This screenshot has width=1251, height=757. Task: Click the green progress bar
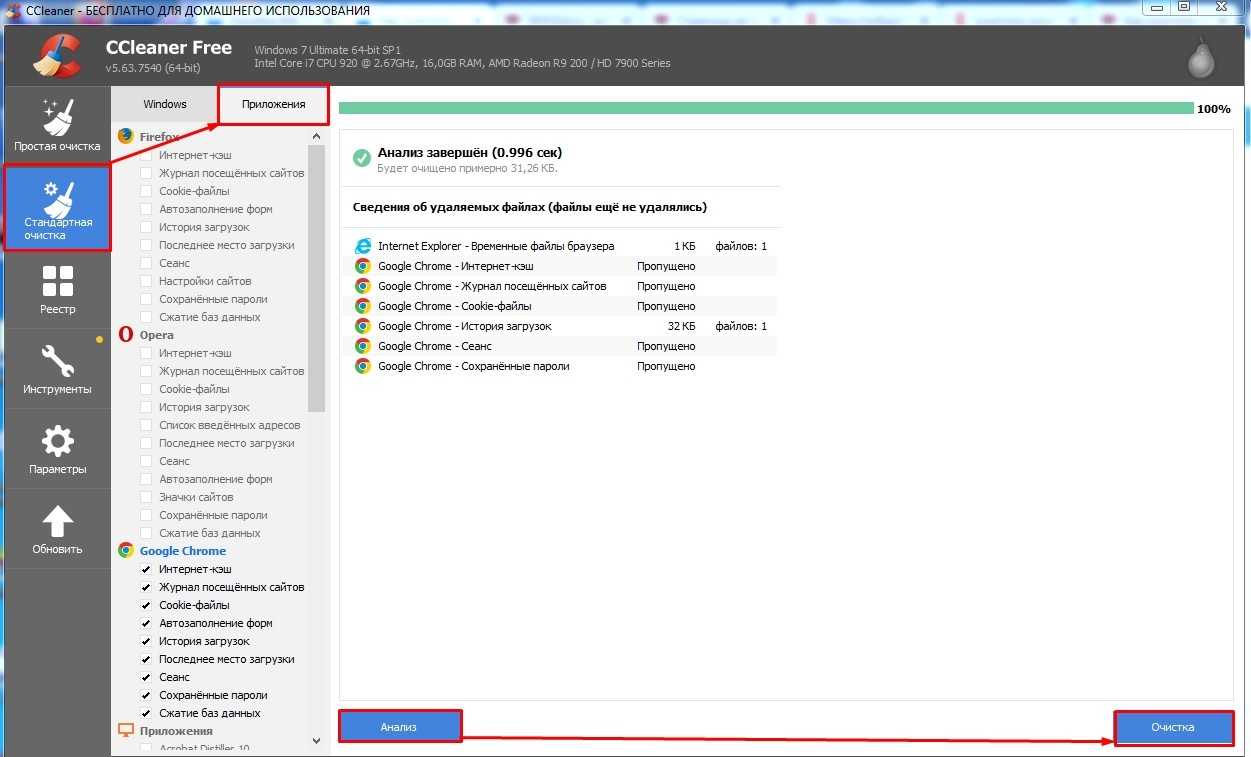(x=765, y=108)
